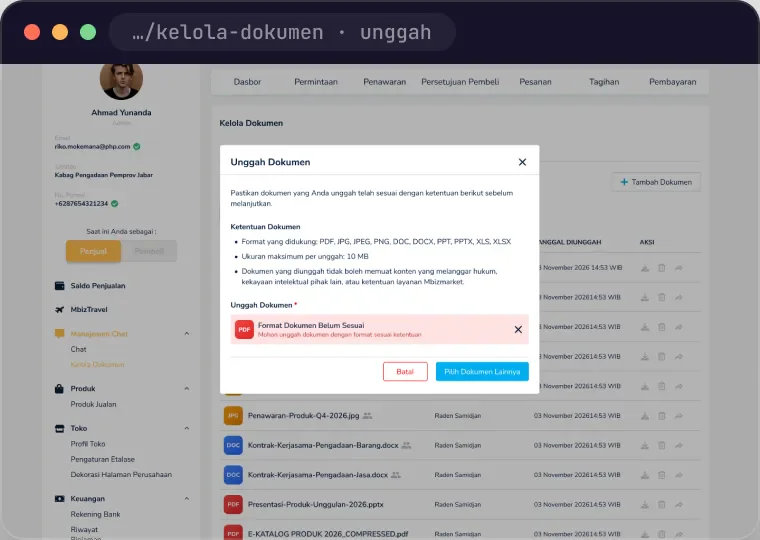Share Kontrak-Kerjasama-Pengadaan-Jasa.docx
Image resolution: width=760 pixels, height=540 pixels.
pyautogui.click(x=679, y=475)
